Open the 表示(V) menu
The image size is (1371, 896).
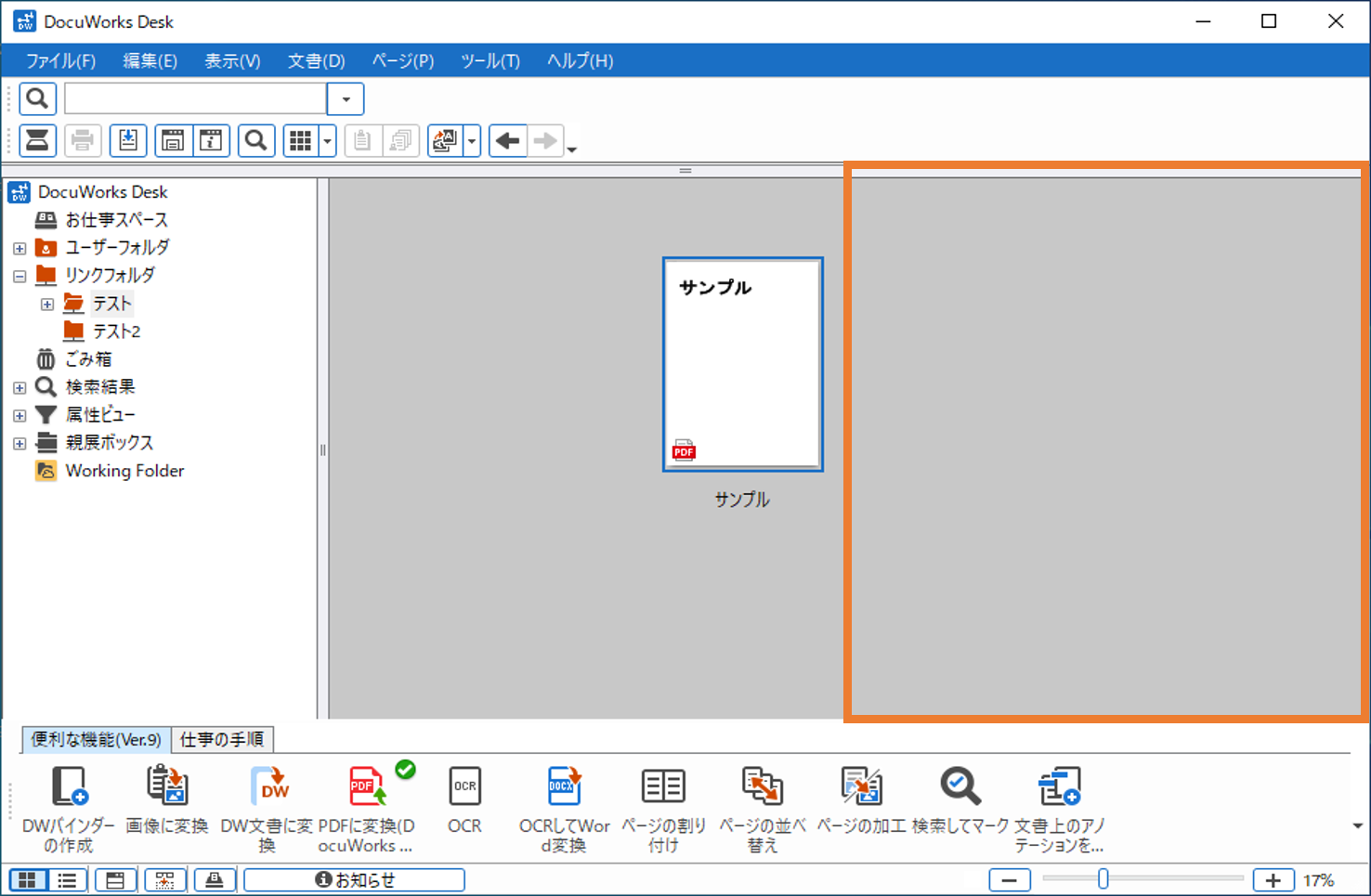(232, 61)
